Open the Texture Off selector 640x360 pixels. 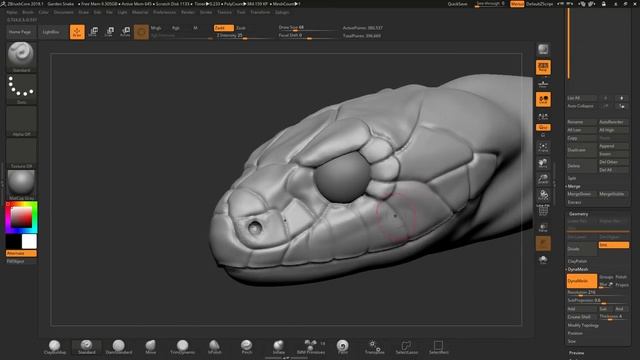click(x=21, y=153)
